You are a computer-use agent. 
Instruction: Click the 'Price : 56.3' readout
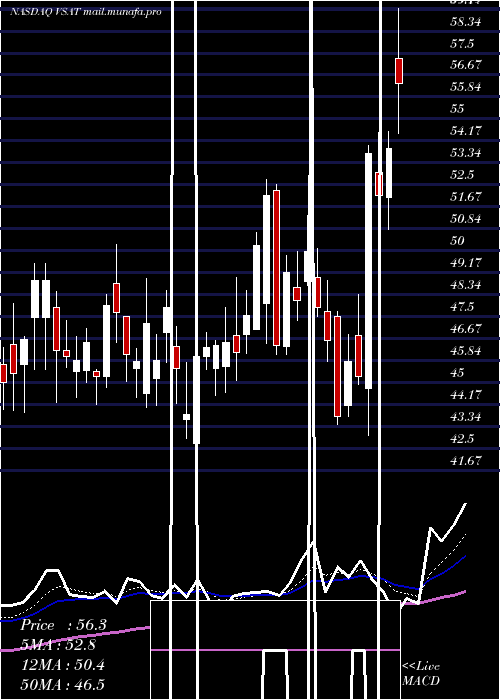point(63,625)
